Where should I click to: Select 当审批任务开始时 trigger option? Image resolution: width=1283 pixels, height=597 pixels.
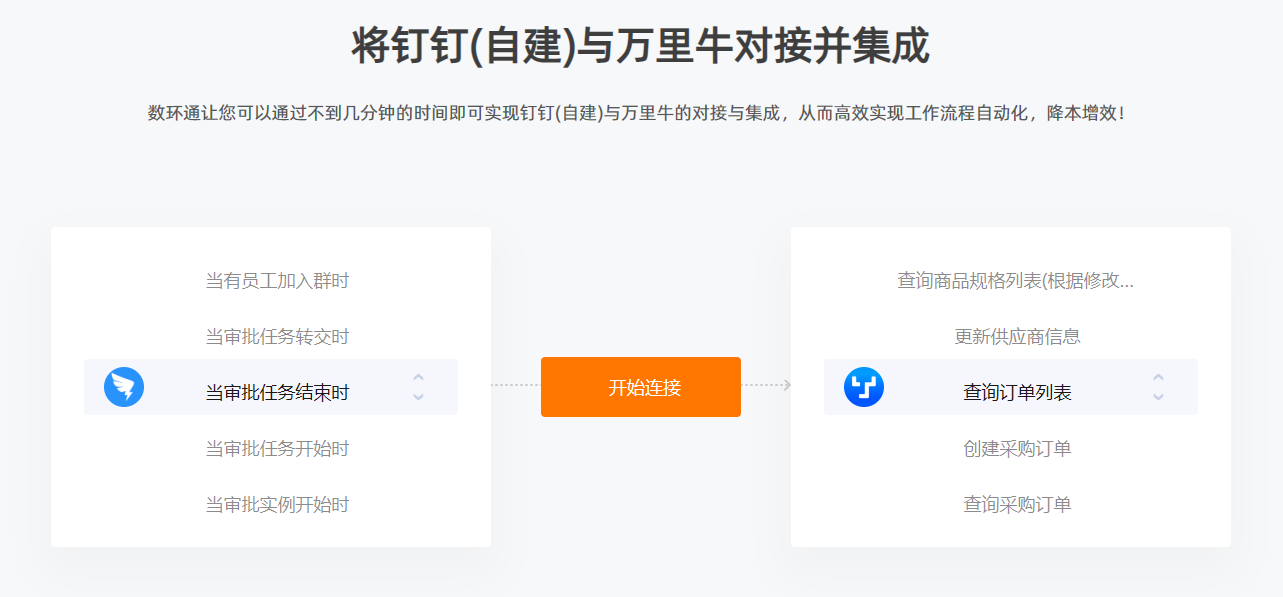click(x=277, y=449)
